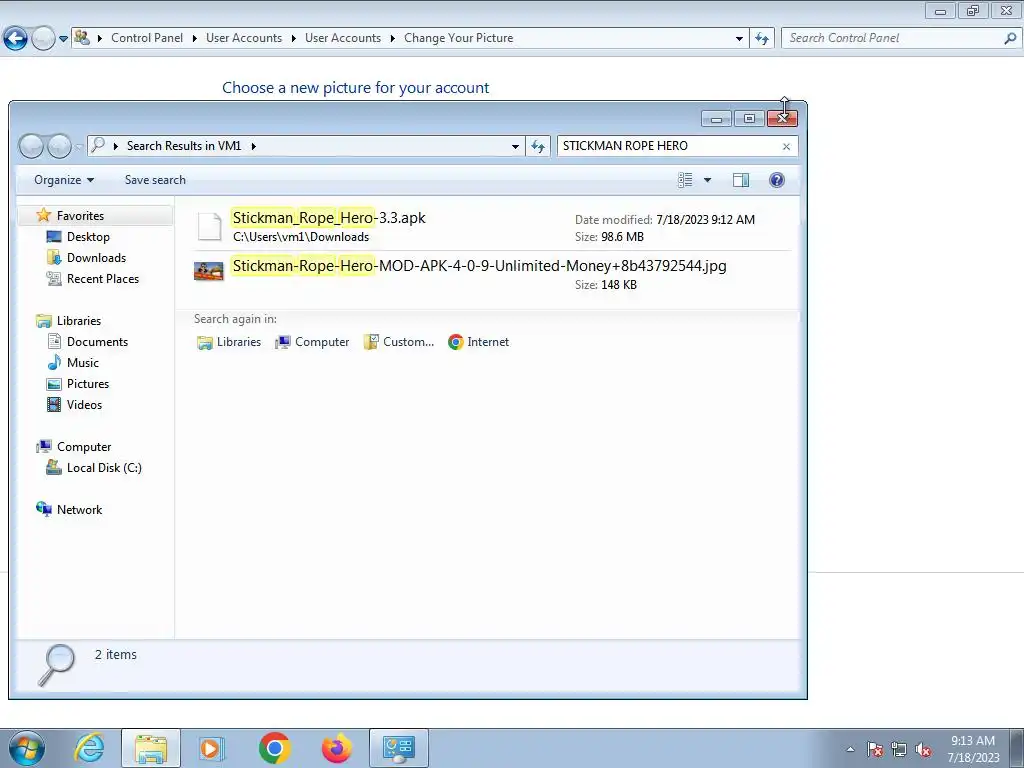
Task: Search again in Libraries
Action: (229, 342)
